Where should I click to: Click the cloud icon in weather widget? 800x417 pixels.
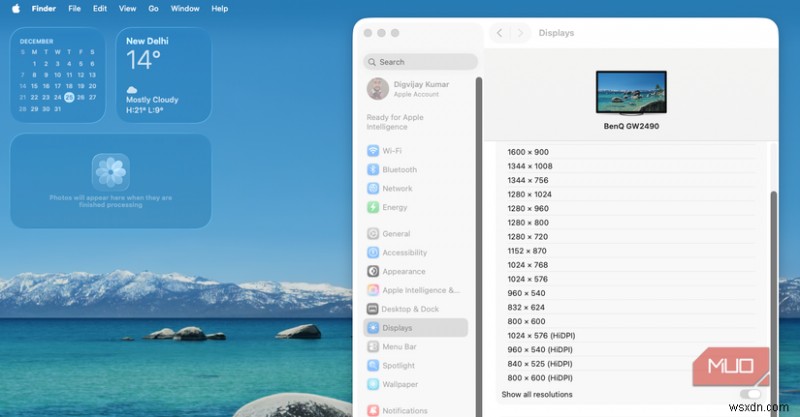click(x=132, y=90)
